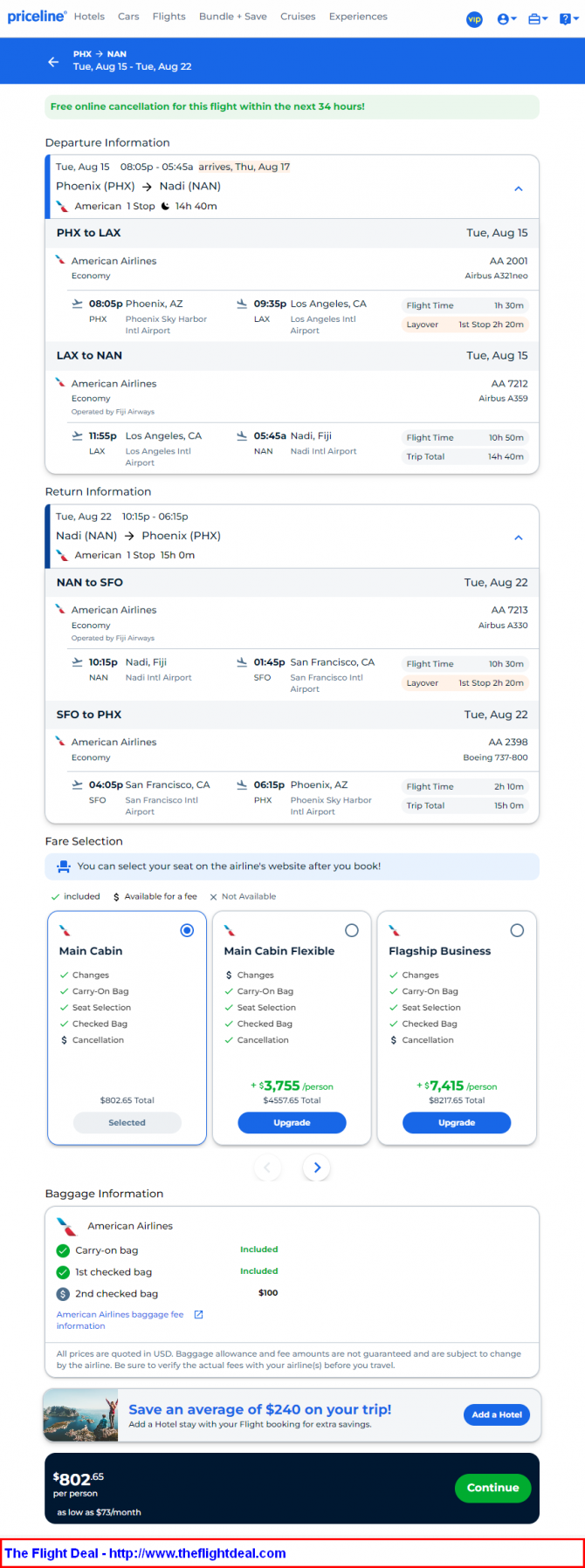The width and height of the screenshot is (585, 1568).
Task: Click the seat icon in seat selection notice
Action: click(63, 866)
